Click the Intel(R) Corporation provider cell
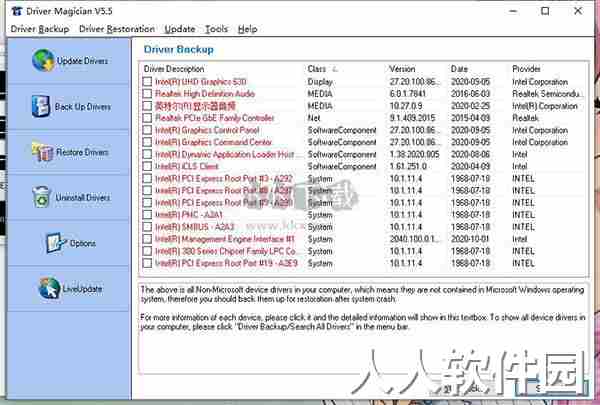The width and height of the screenshot is (600, 405). pyautogui.click(x=545, y=106)
